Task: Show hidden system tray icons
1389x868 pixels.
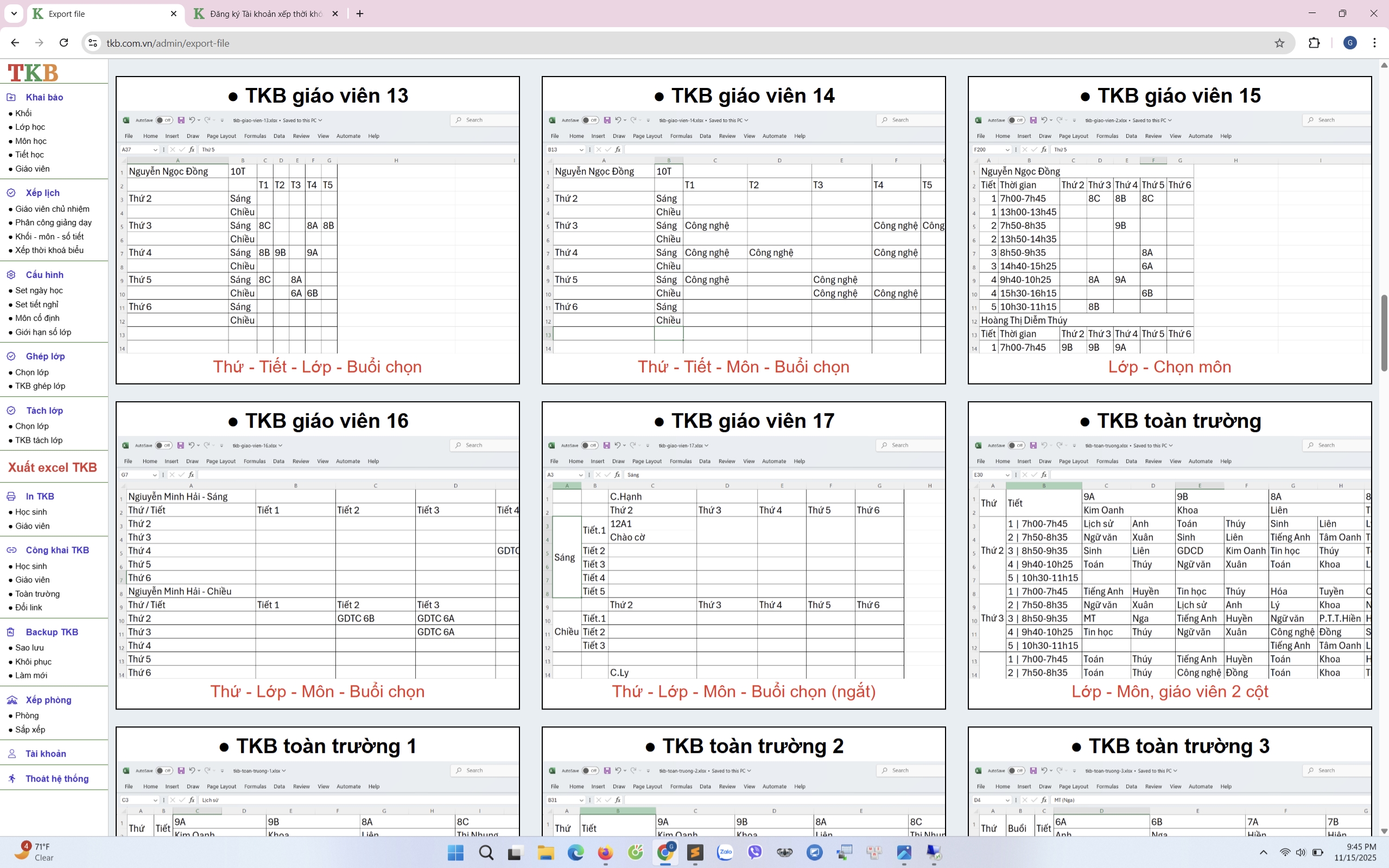Action: (1263, 853)
